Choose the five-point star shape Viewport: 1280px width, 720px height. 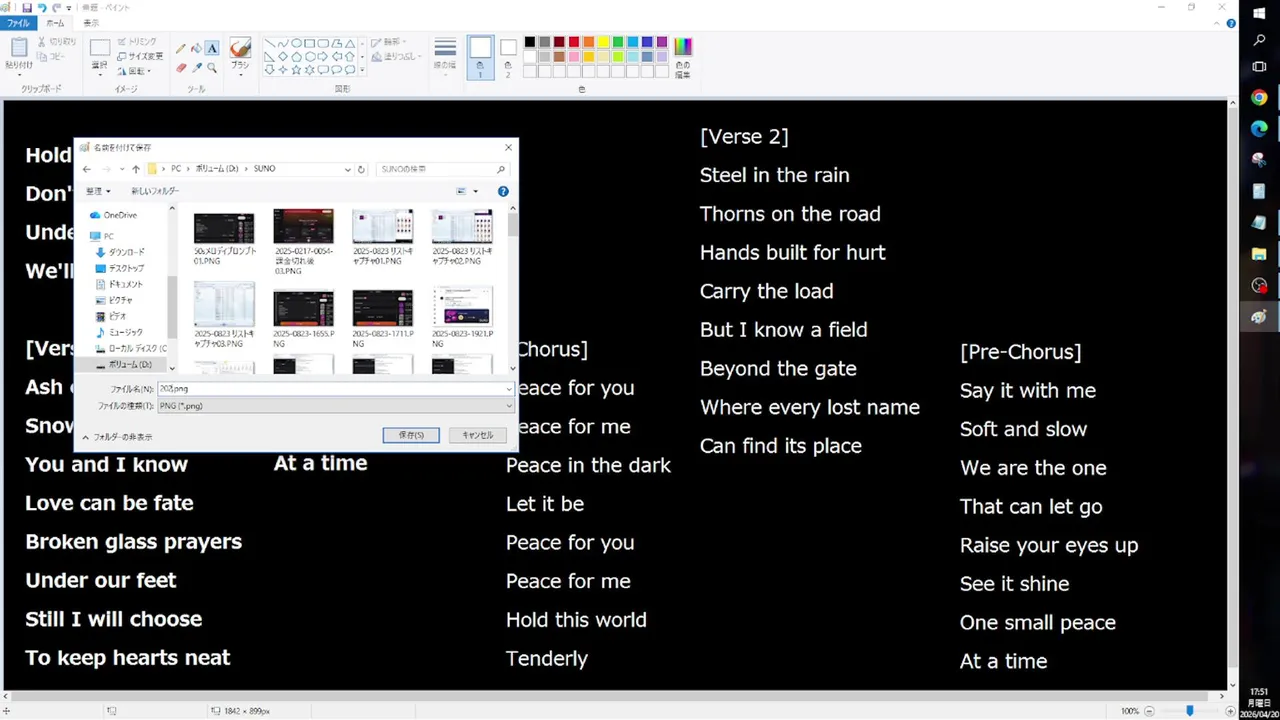click(296, 70)
